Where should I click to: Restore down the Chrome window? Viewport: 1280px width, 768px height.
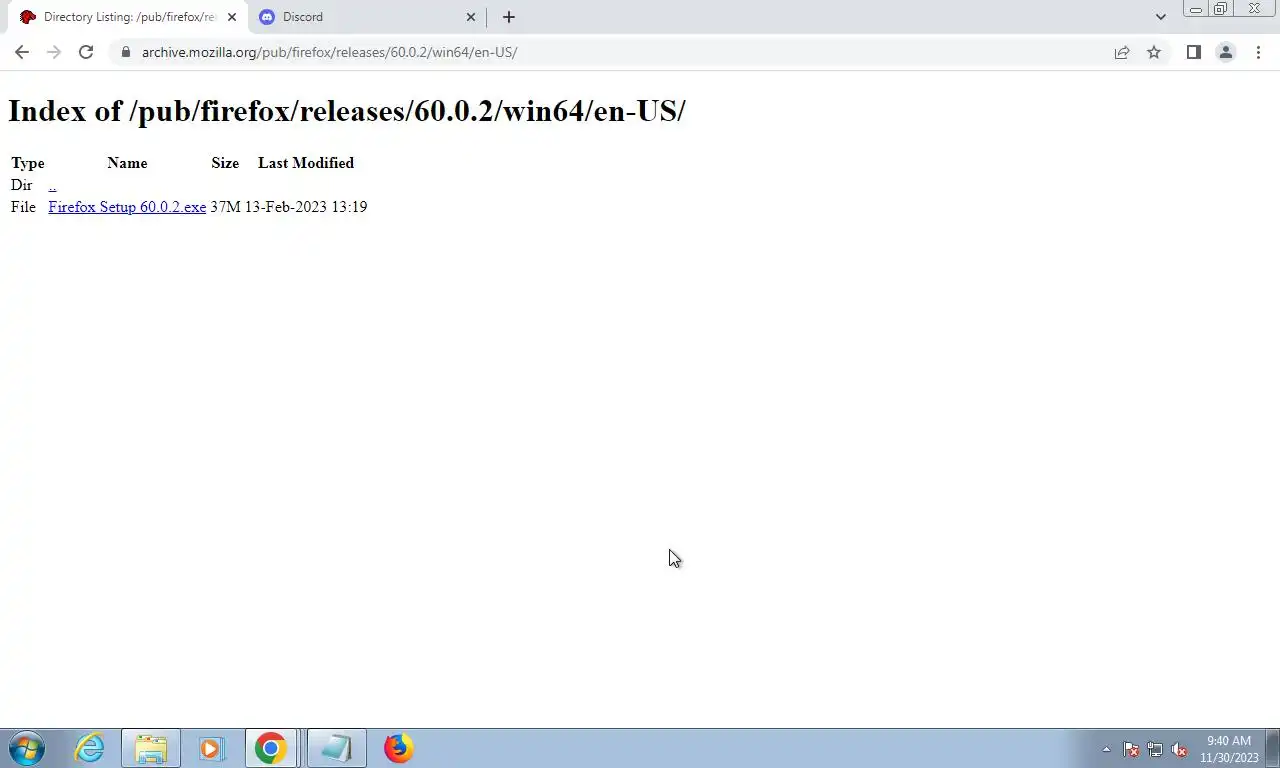[1220, 9]
